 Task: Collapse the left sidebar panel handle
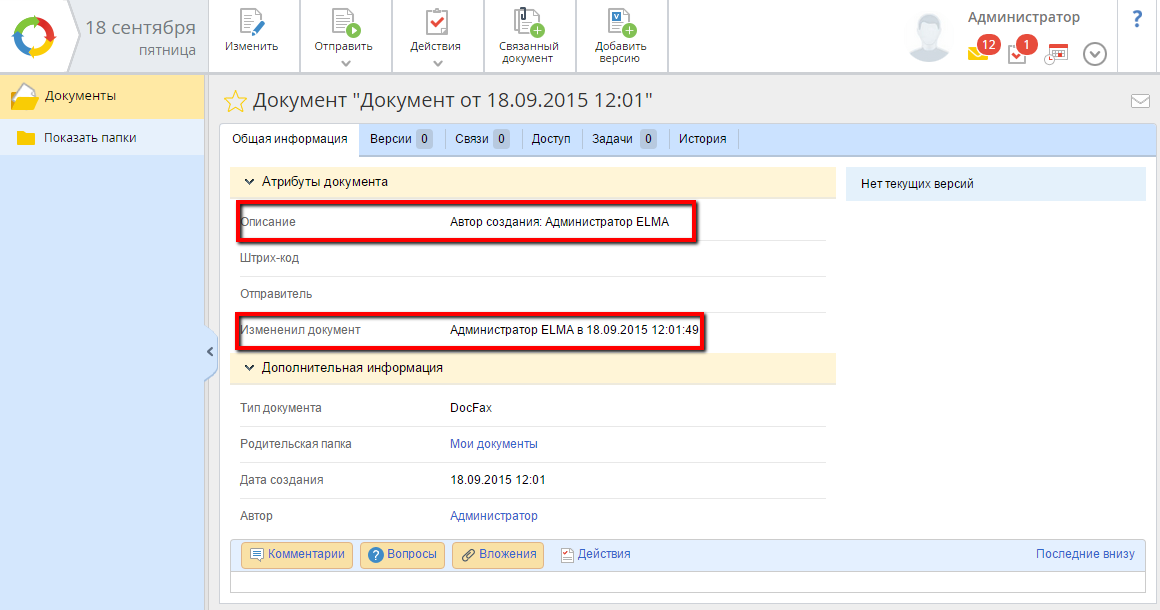[210, 351]
